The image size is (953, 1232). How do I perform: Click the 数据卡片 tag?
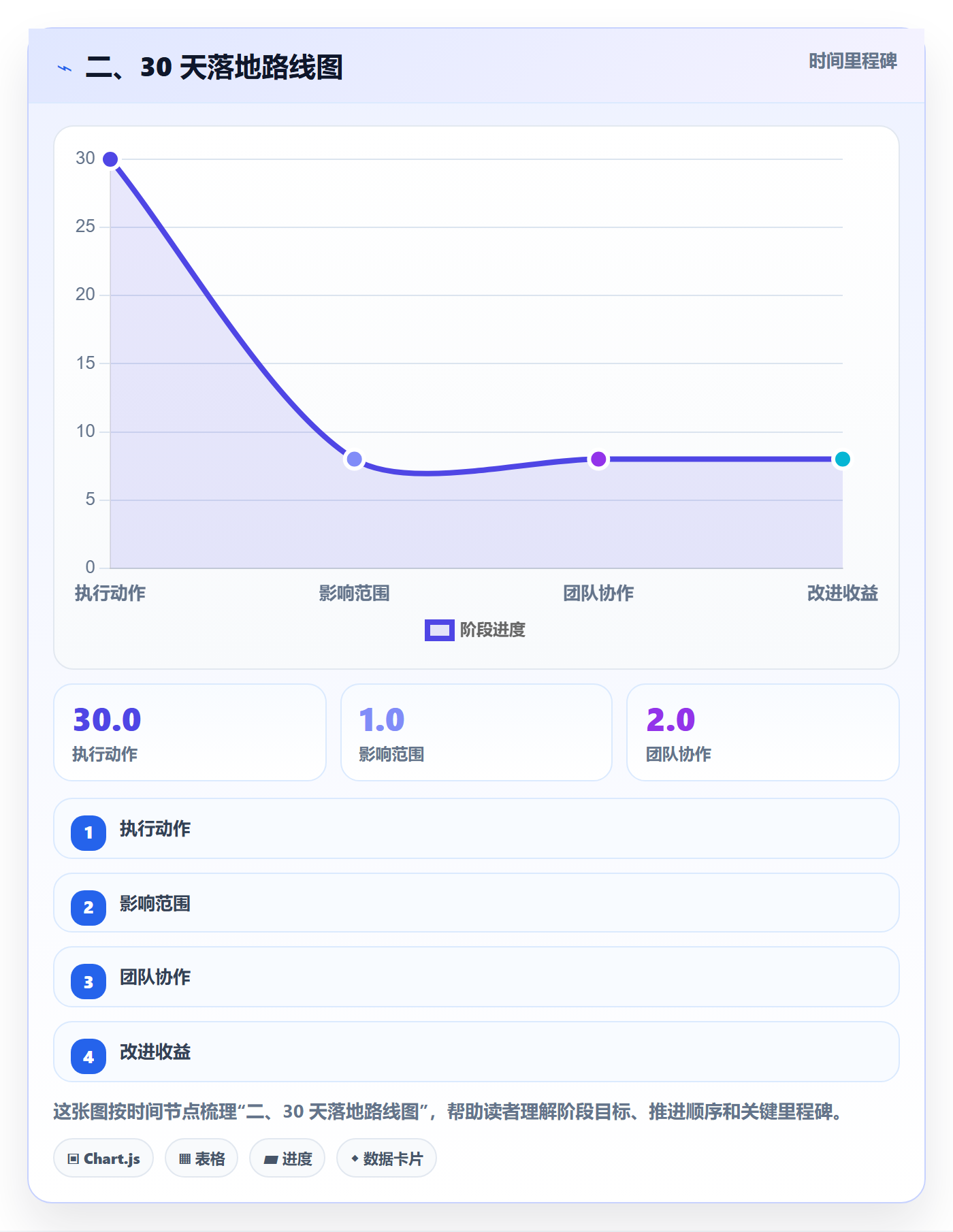point(387,1158)
